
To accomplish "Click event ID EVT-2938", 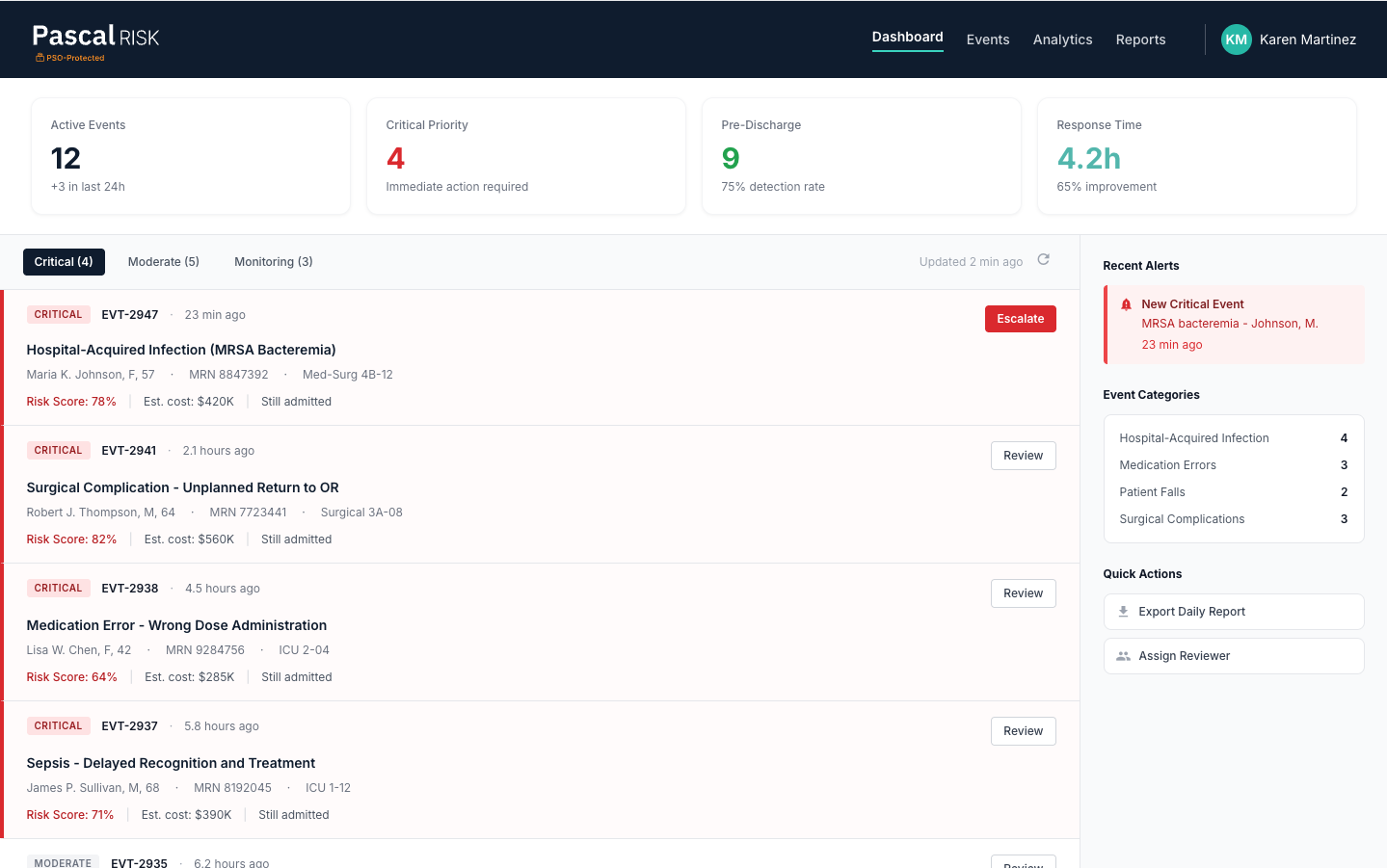I will 130,589.
